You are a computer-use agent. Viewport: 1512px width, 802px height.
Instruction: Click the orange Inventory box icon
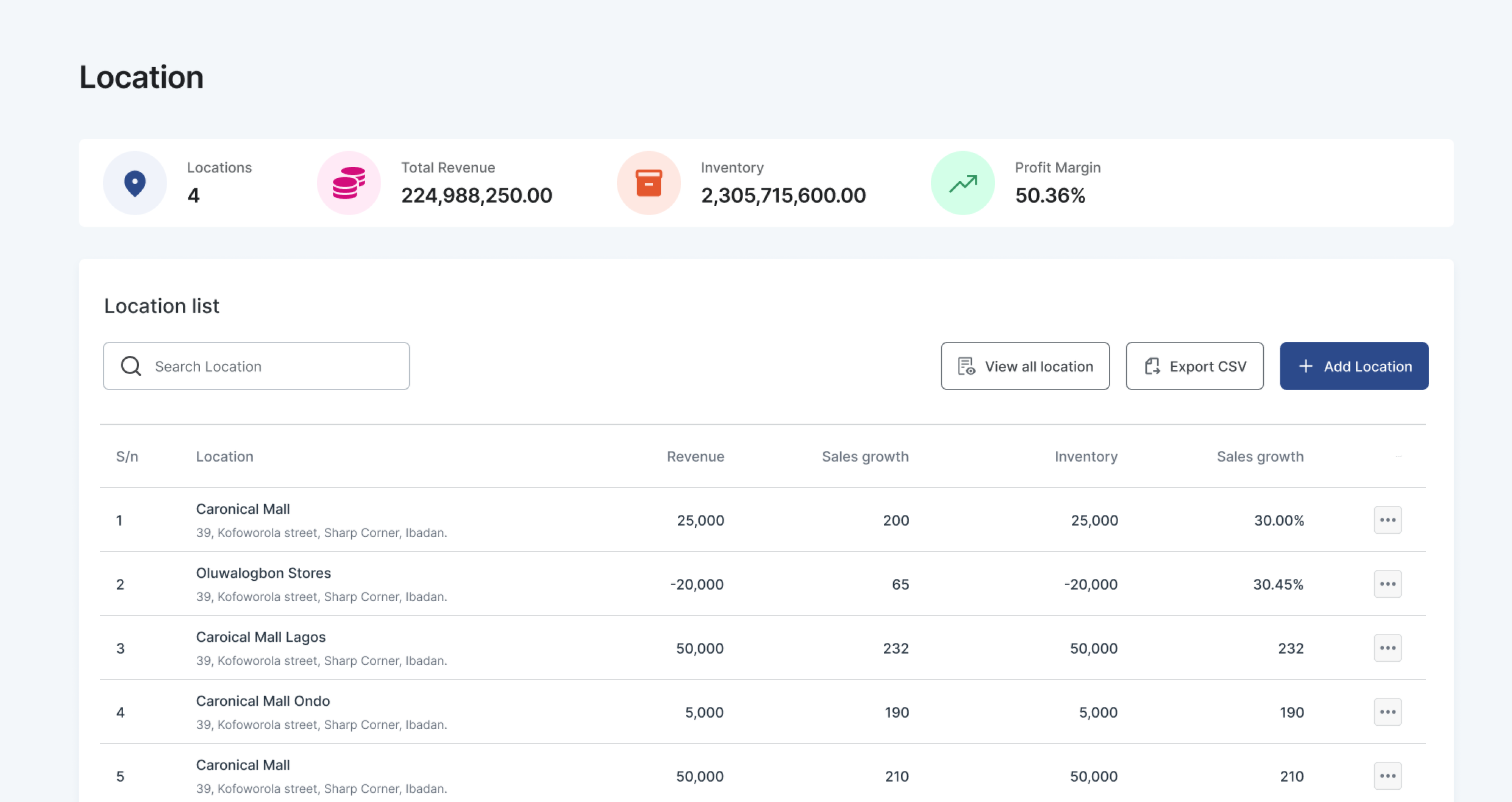point(648,183)
